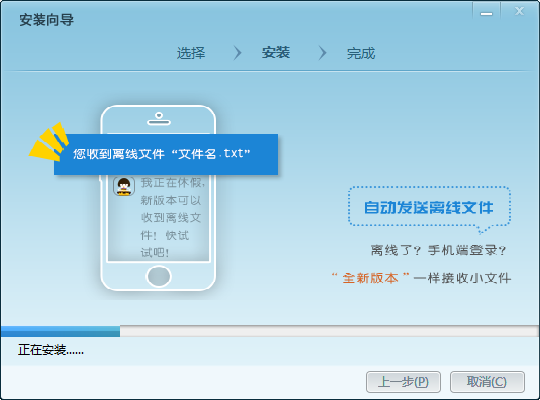540x400 pixels.
Task: Click the 自动发送离线文件 speech bubble
Action: point(429,208)
